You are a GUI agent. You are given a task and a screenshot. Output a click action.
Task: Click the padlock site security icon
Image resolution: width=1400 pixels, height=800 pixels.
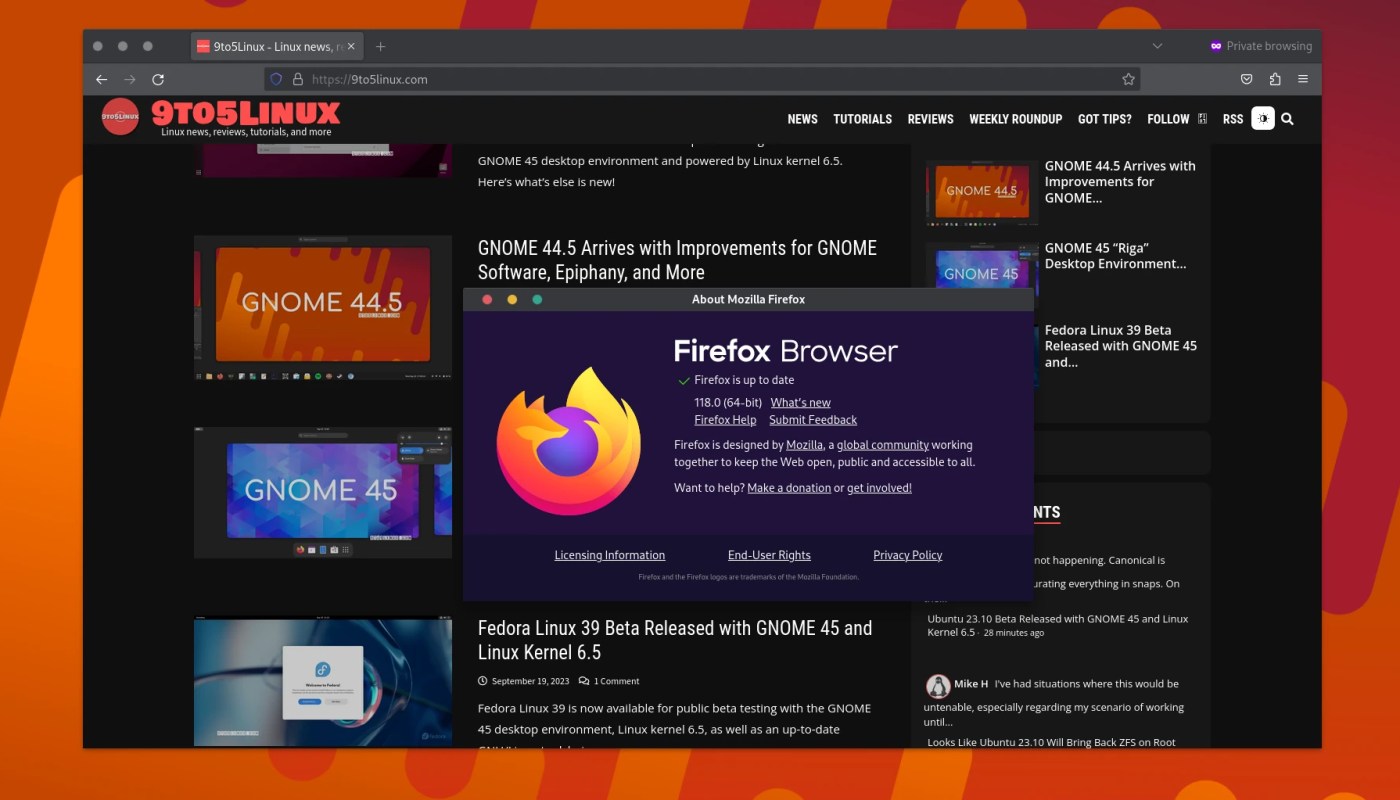(297, 79)
